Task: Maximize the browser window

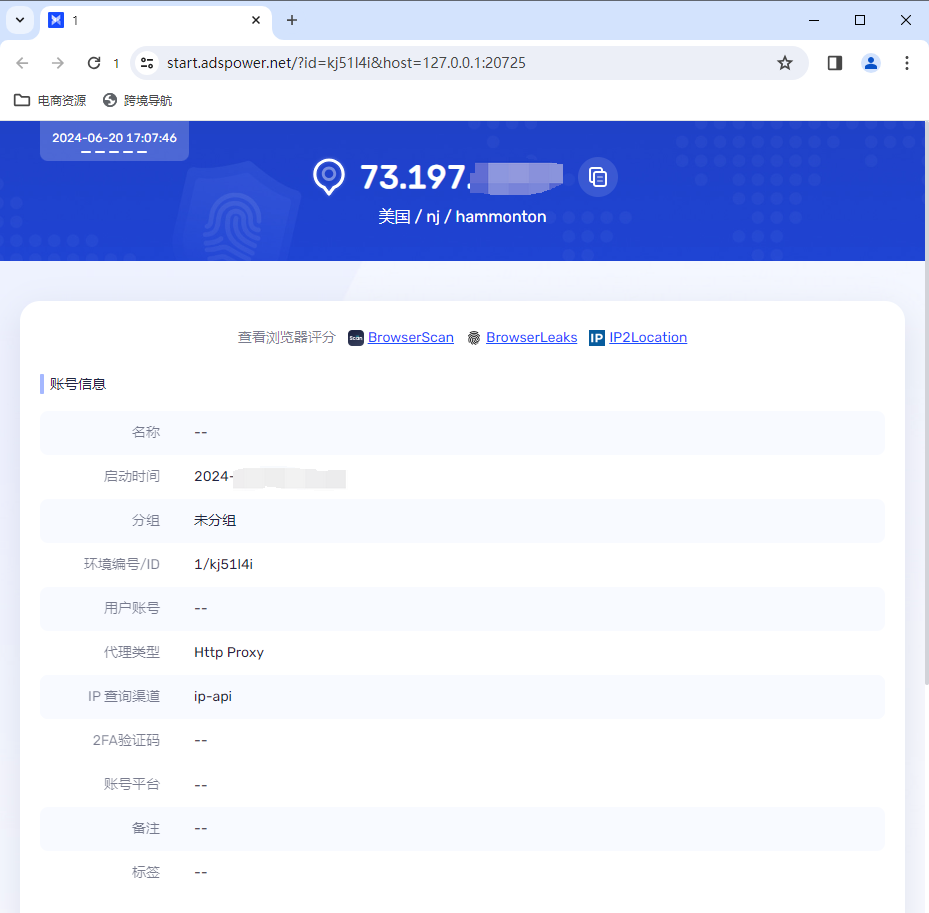Action: (860, 20)
